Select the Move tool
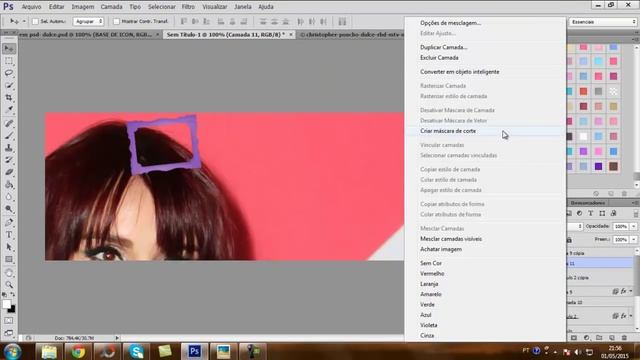This screenshot has width=640, height=360. pos(9,49)
